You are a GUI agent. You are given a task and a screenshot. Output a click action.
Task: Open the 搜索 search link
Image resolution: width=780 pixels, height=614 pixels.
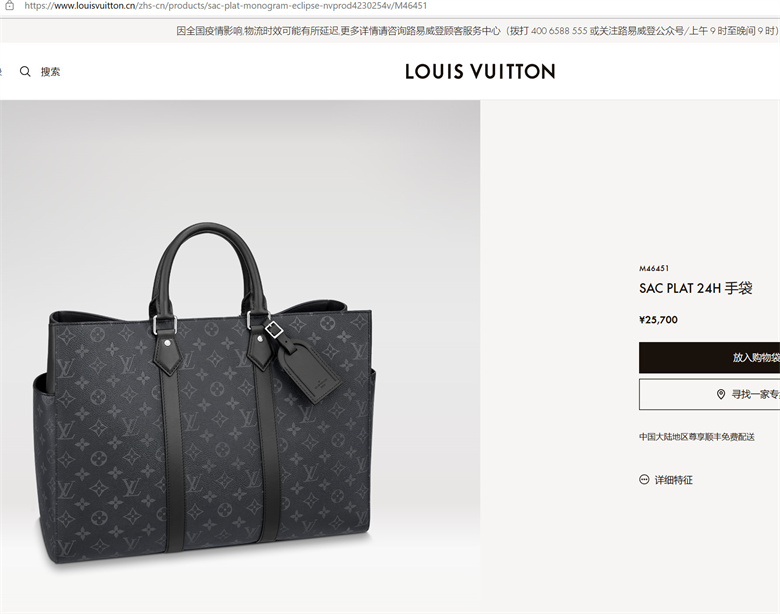point(50,72)
